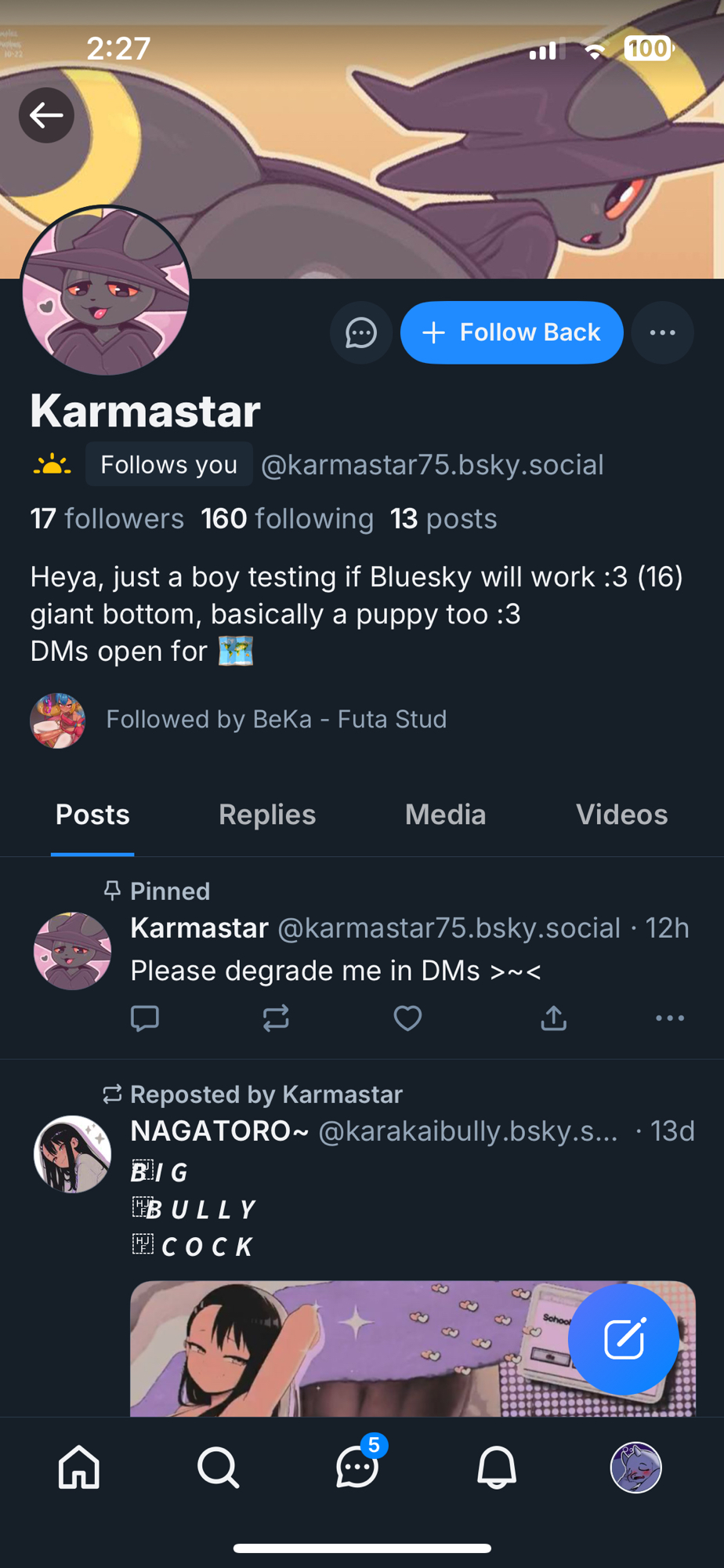
Task: Open Chats with 5 unread badge
Action: click(357, 1467)
